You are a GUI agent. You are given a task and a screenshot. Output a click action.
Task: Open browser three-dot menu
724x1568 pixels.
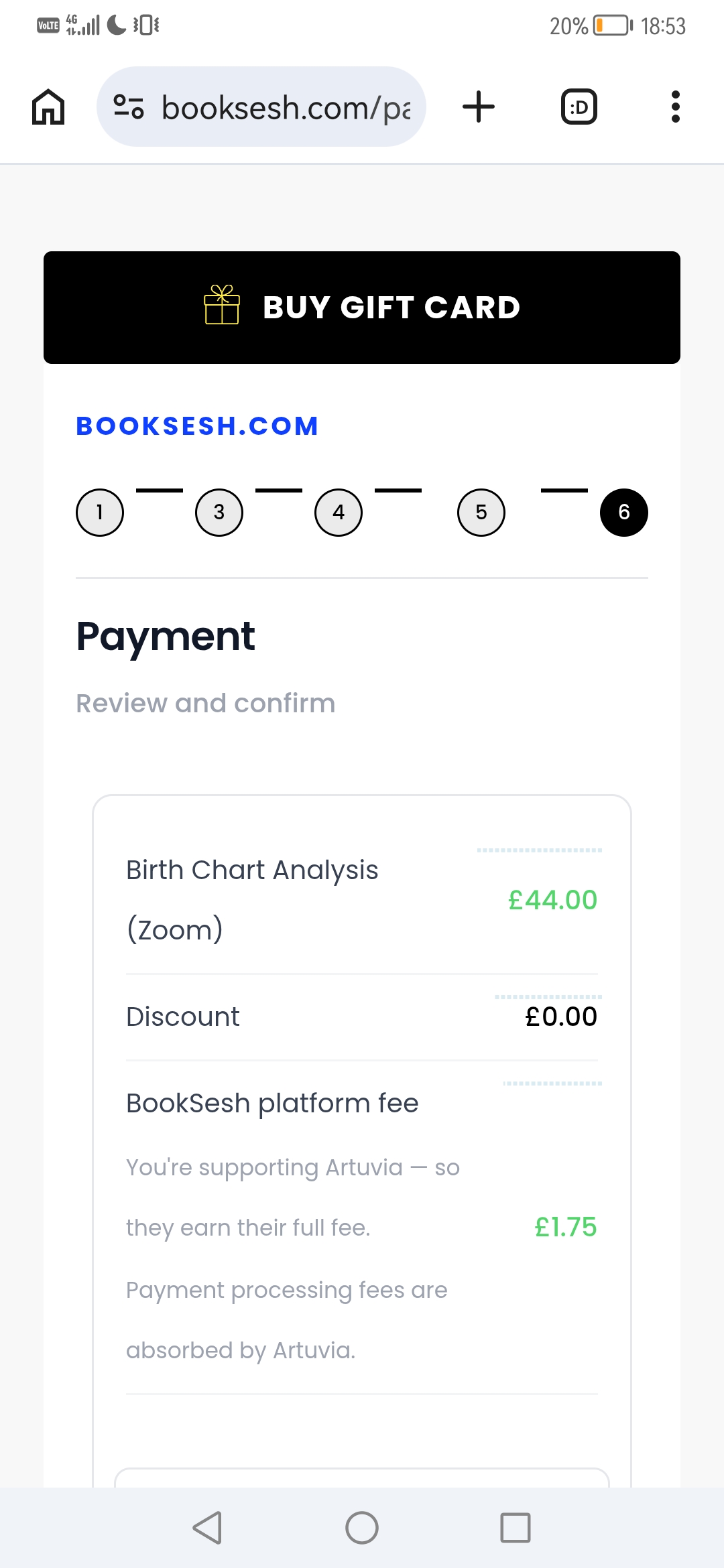(x=676, y=107)
